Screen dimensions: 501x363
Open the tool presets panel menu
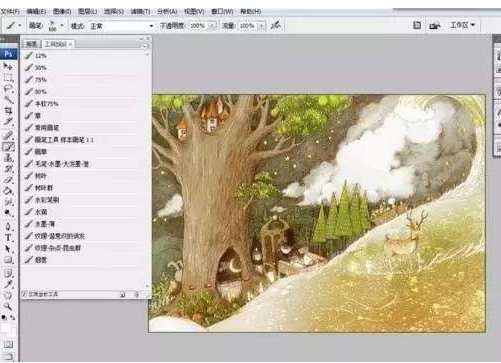145,46
